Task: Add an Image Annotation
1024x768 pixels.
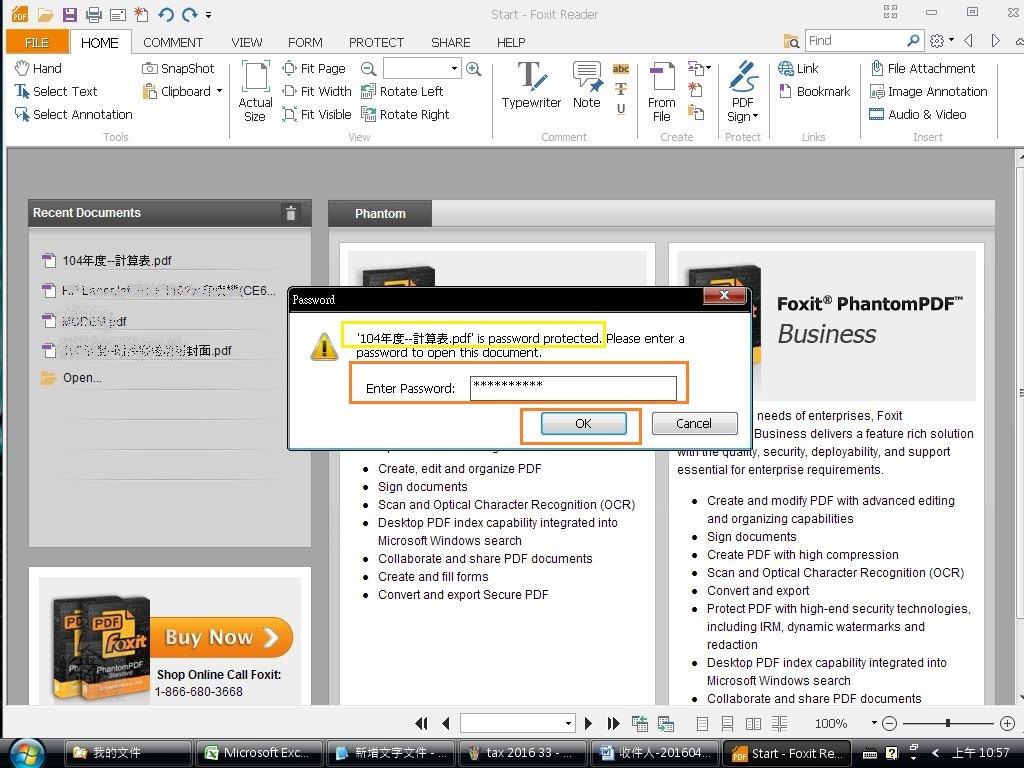Action: [x=928, y=91]
